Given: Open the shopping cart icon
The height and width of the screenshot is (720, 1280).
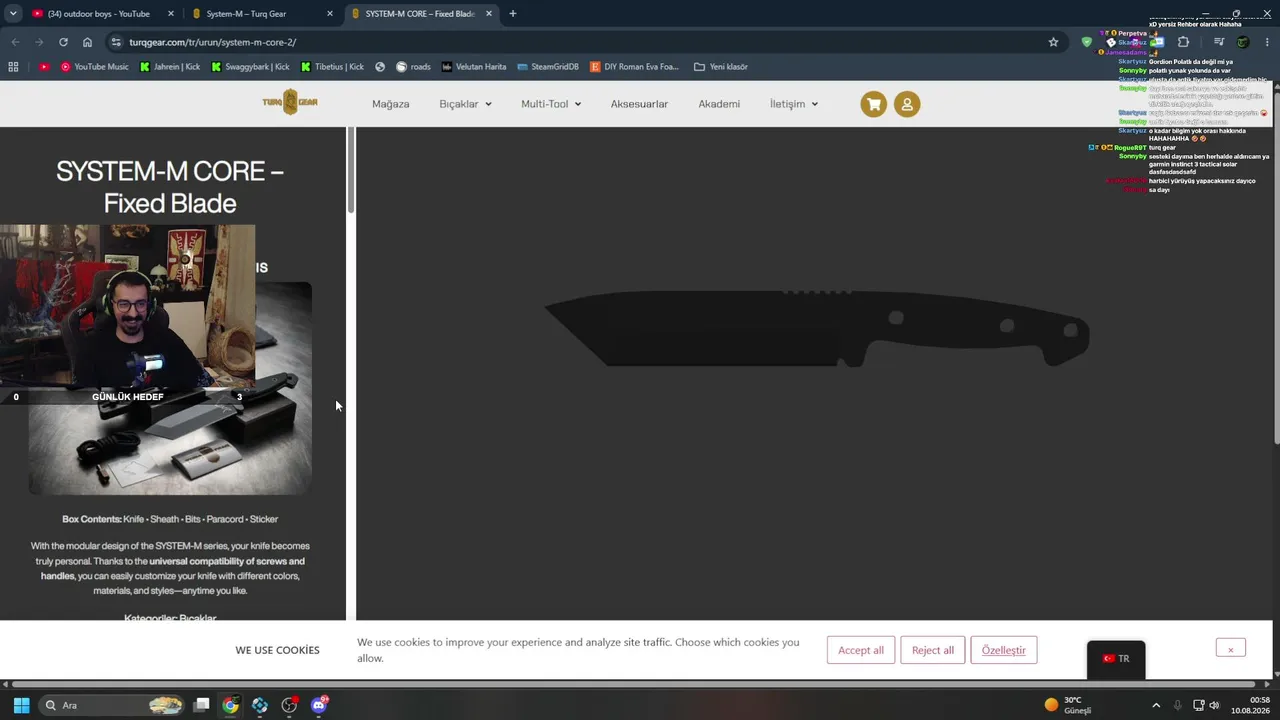Looking at the screenshot, I should [873, 104].
